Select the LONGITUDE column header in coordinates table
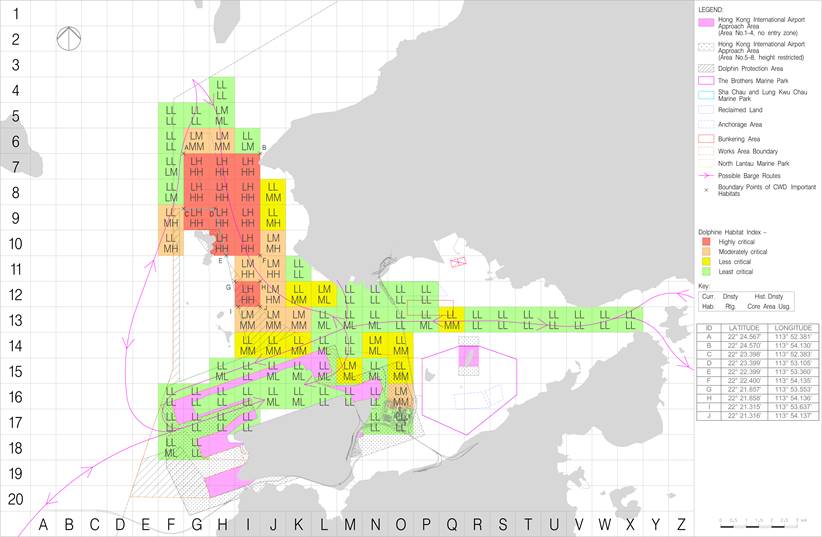 (x=794, y=327)
